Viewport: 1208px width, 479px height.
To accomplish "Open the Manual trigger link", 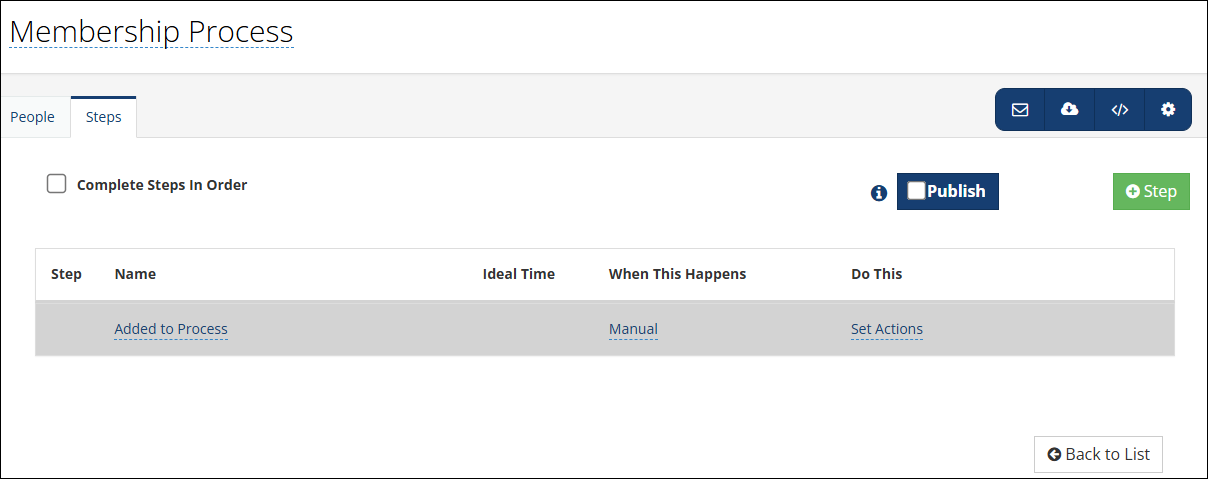I will (633, 329).
